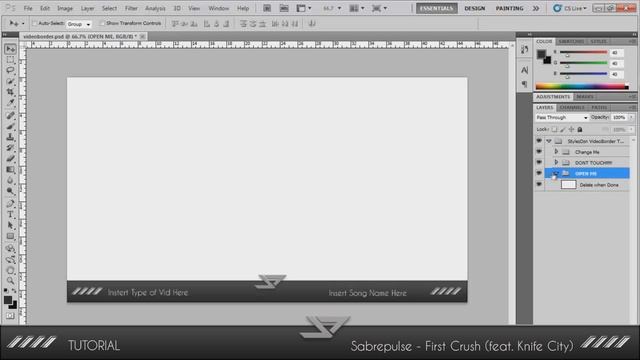Click the Auto-Align Layers icon
This screenshot has width=640, height=360.
pyautogui.click(x=312, y=24)
